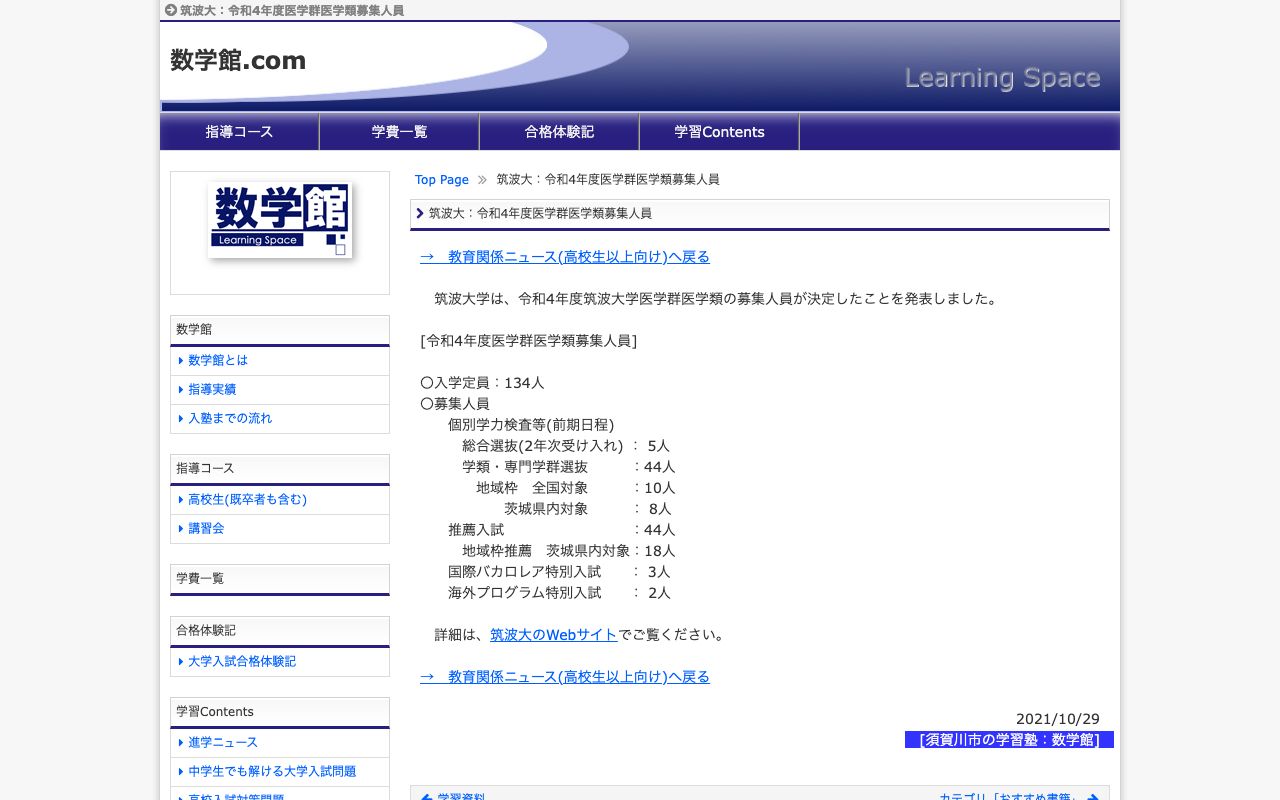This screenshot has width=1280, height=800.
Task: Open the 筑波大のWebサイト link
Action: [x=553, y=634]
